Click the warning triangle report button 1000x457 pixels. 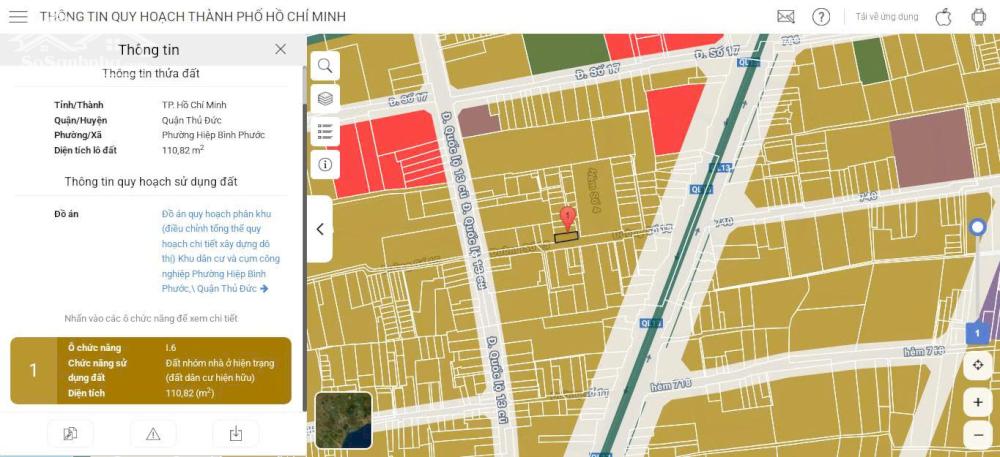(153, 433)
